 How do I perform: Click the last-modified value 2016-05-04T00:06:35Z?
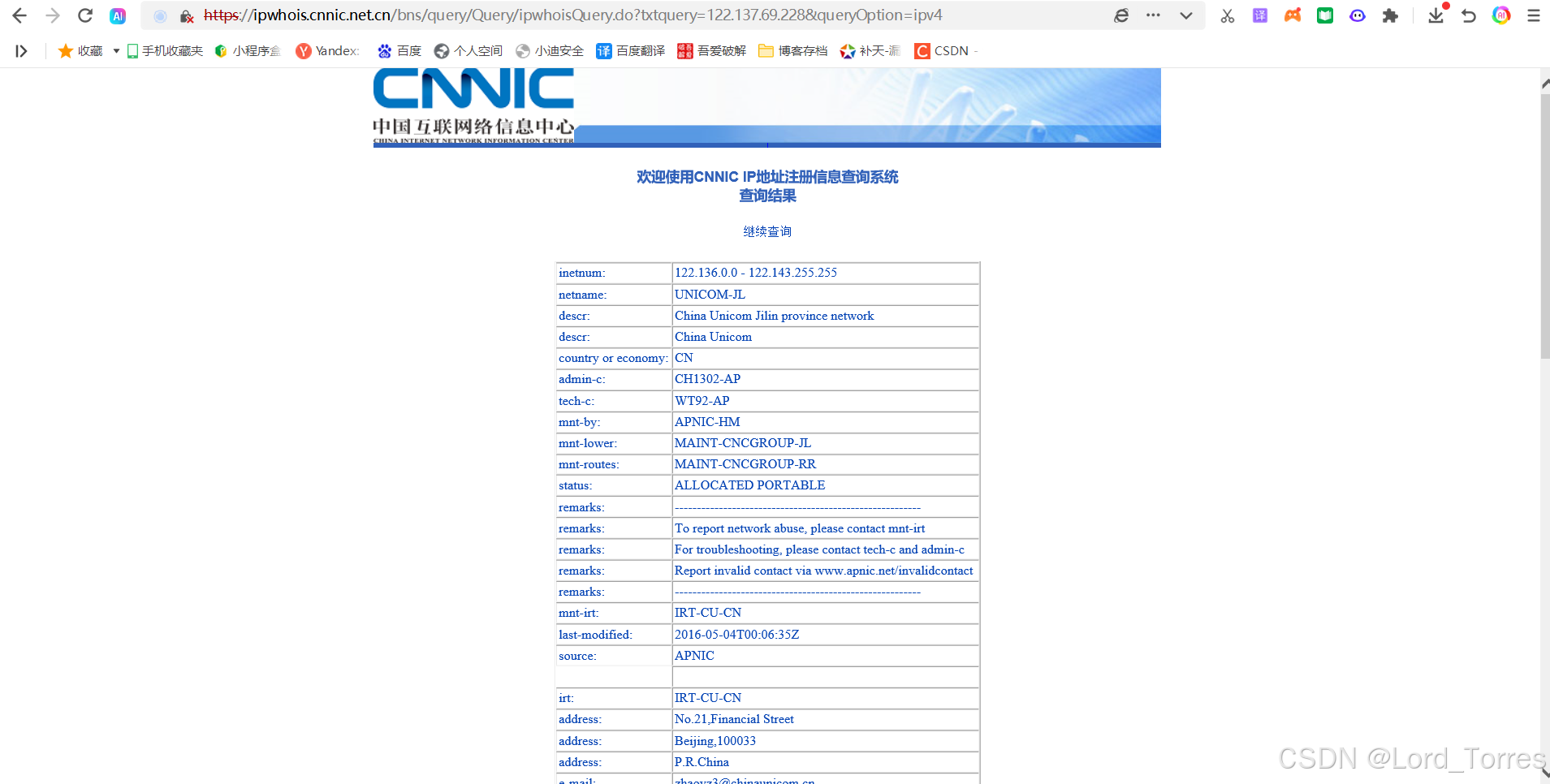coord(737,635)
